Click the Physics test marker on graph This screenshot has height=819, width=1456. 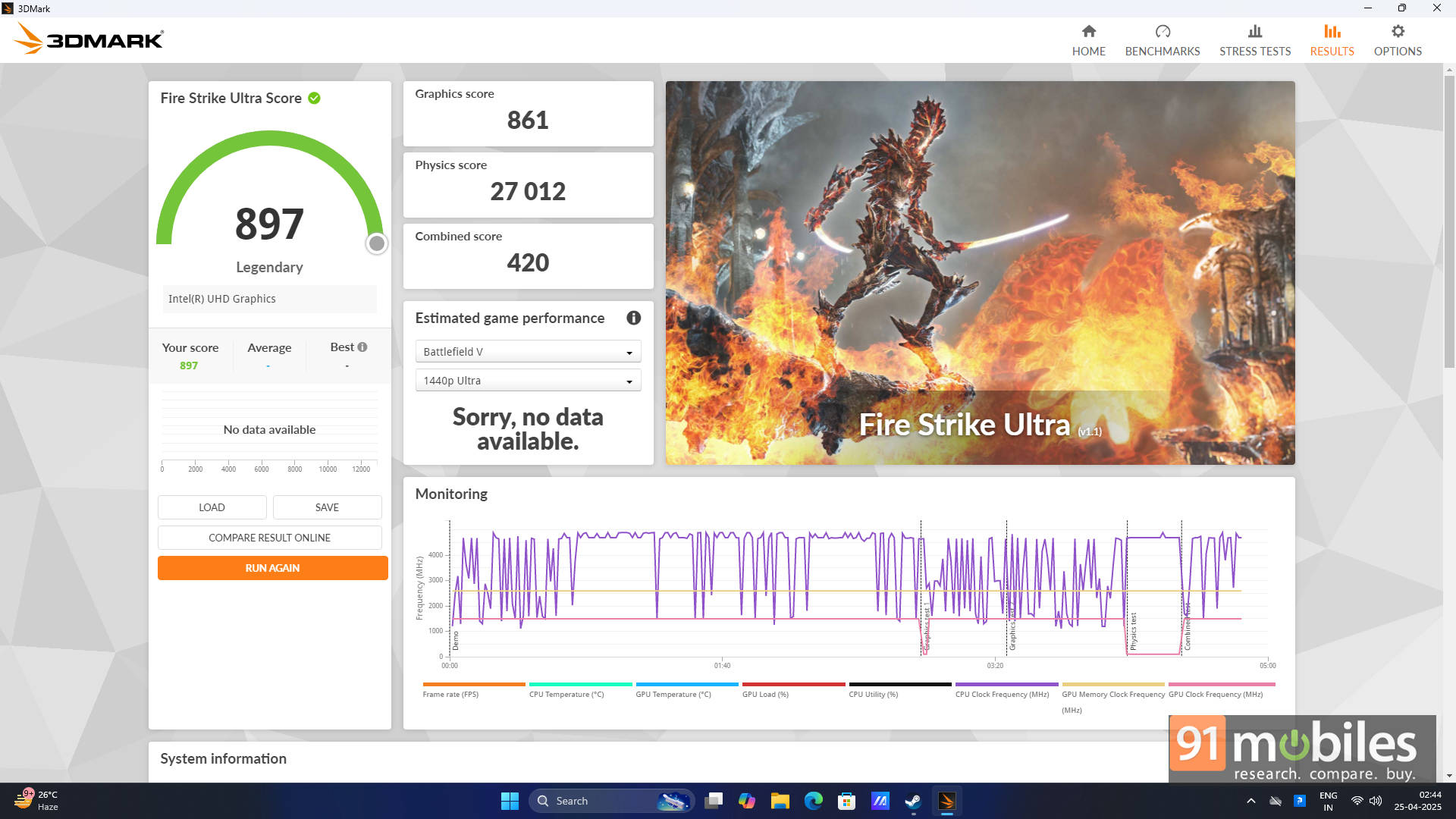pyautogui.click(x=1133, y=631)
